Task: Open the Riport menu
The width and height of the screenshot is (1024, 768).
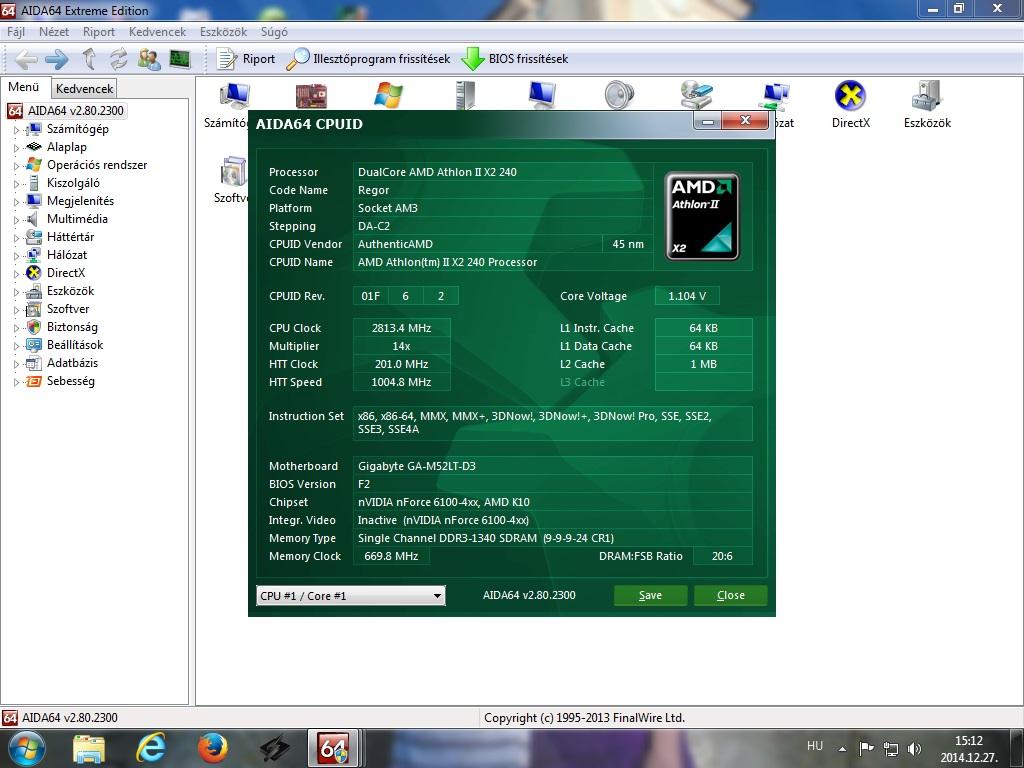Action: 99,32
